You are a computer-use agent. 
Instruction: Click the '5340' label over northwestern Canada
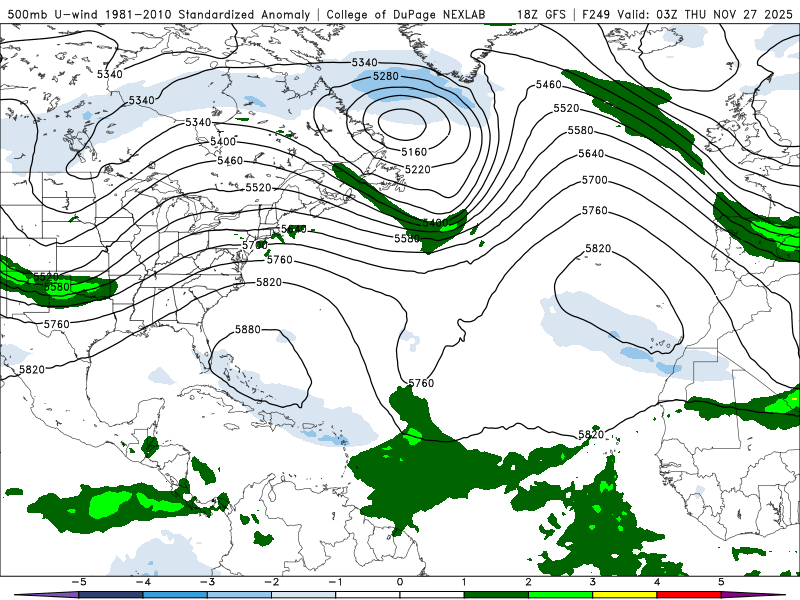point(110,74)
